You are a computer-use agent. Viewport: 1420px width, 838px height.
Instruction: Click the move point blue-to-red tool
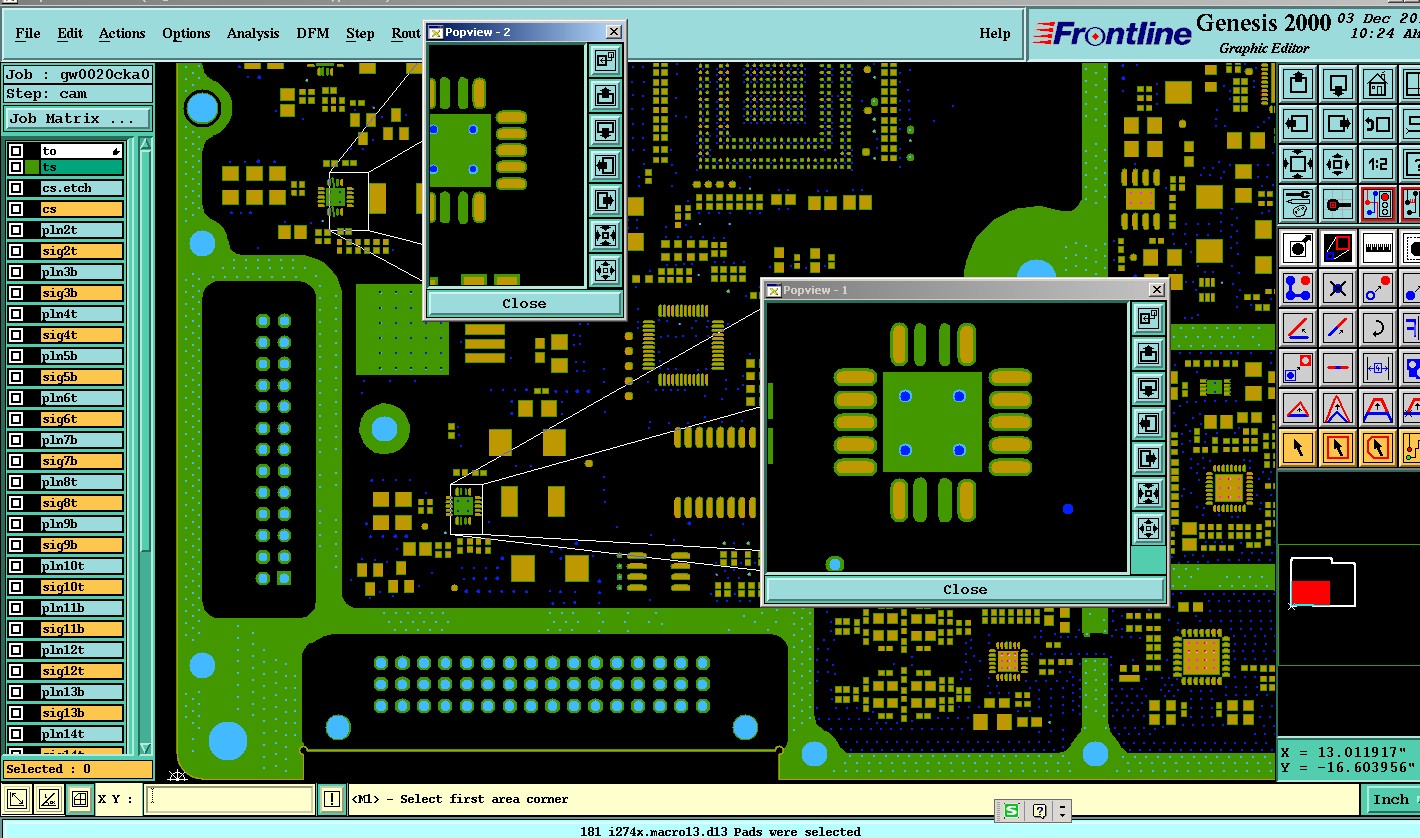[1379, 289]
